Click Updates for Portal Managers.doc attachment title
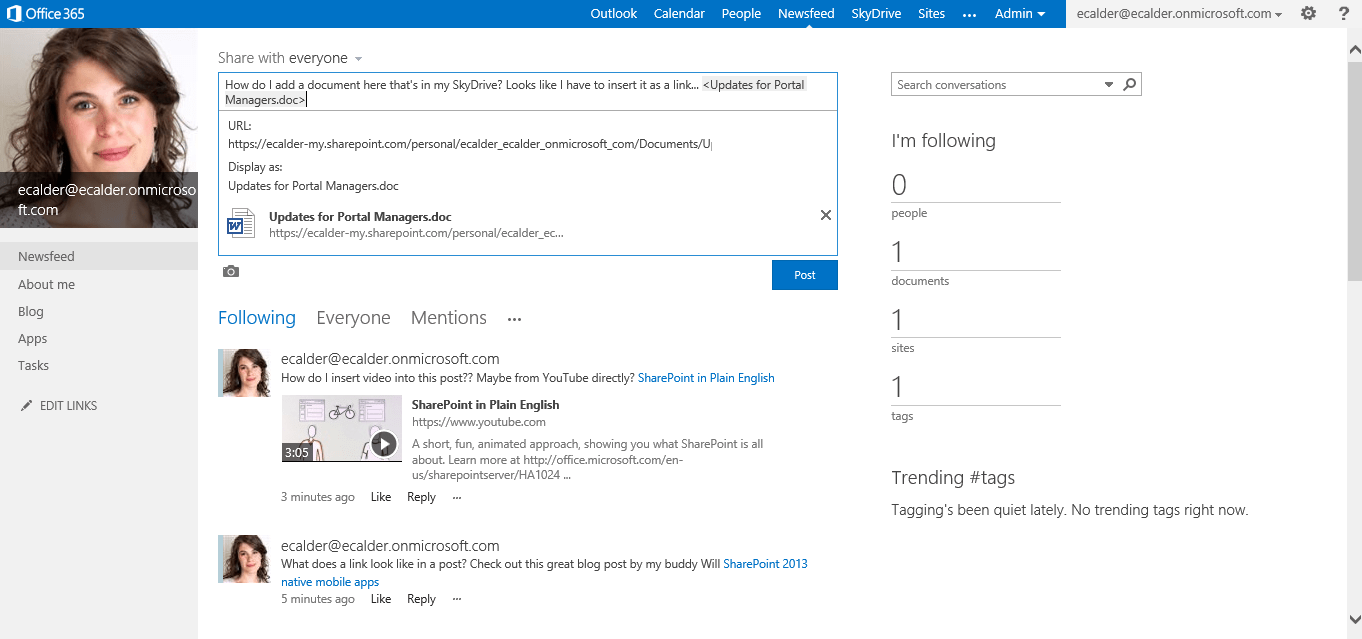 360,216
